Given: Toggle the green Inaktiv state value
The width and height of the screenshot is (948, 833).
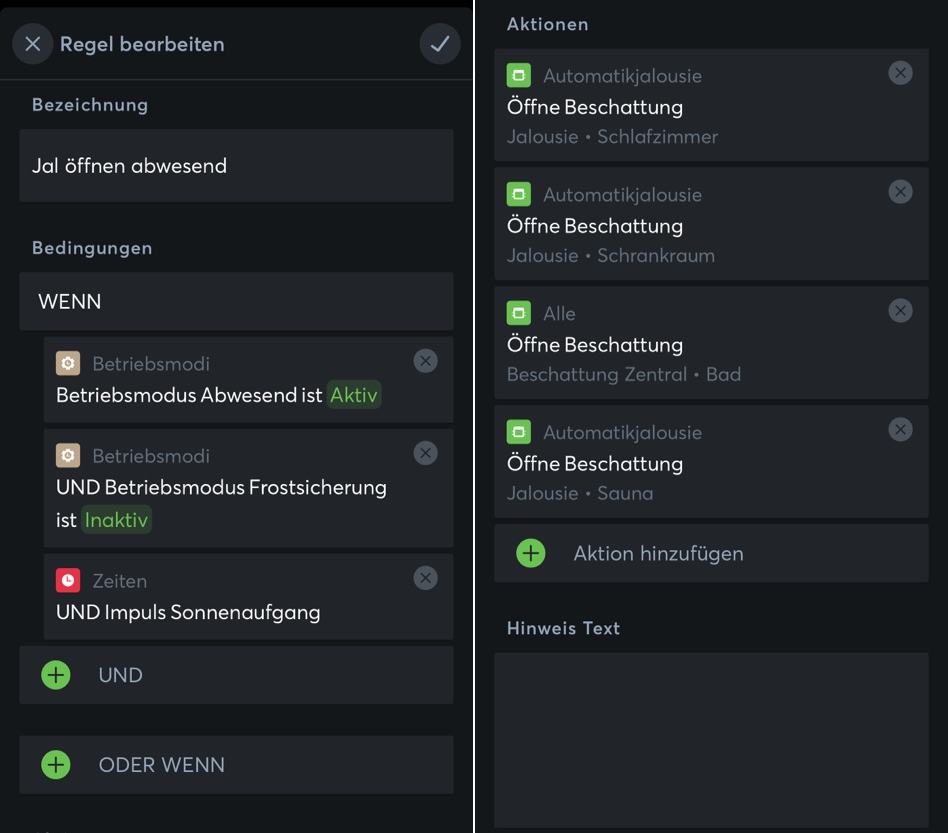Looking at the screenshot, I should click(117, 520).
